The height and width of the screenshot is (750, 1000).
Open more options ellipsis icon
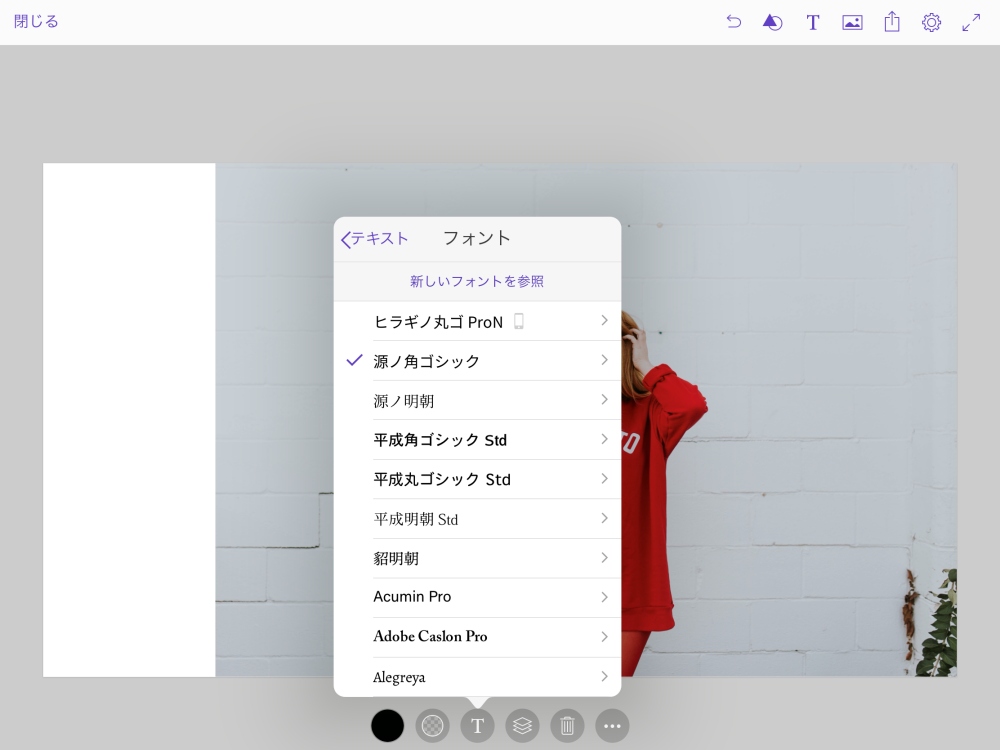pyautogui.click(x=612, y=726)
